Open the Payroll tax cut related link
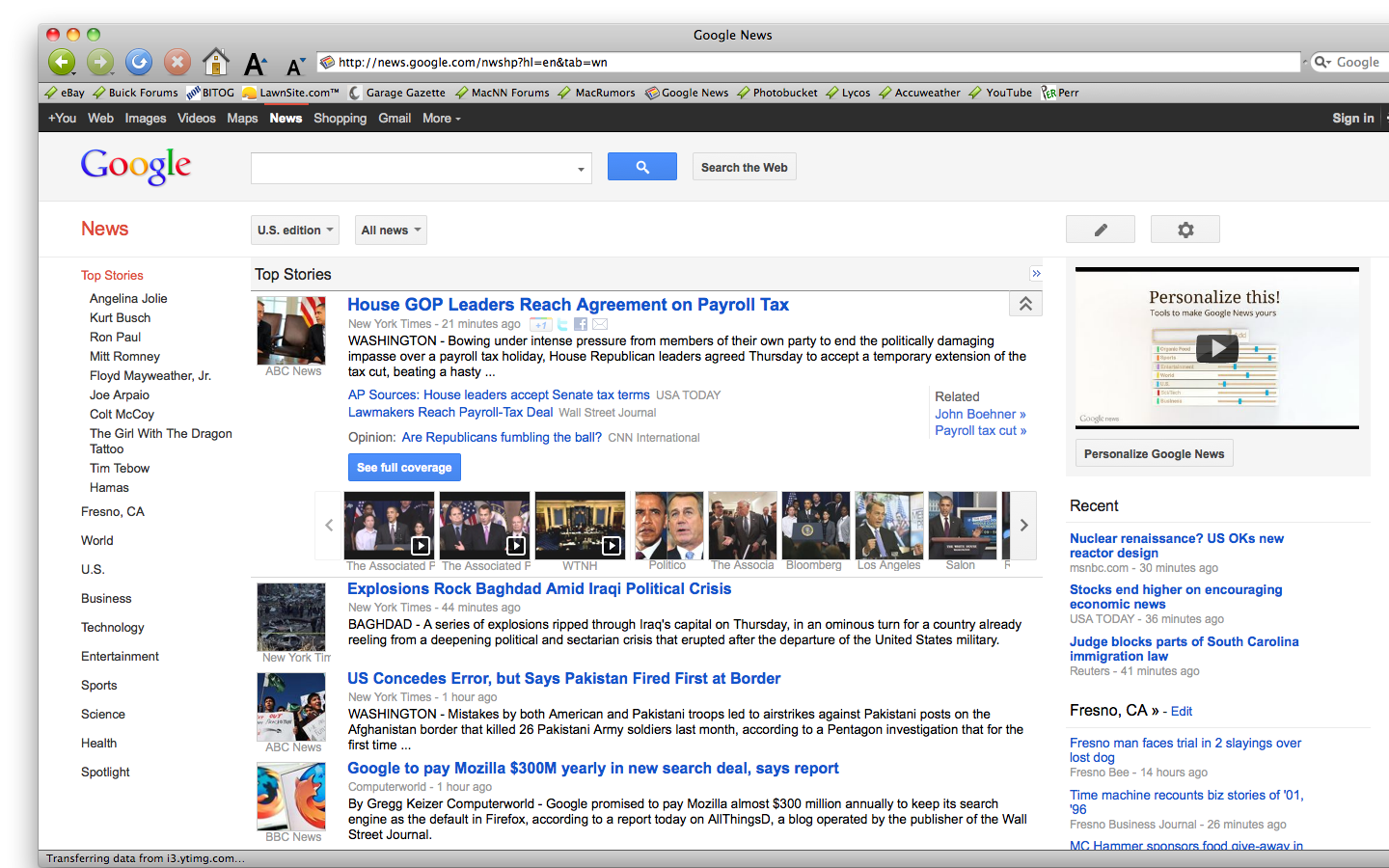 pyautogui.click(x=980, y=430)
